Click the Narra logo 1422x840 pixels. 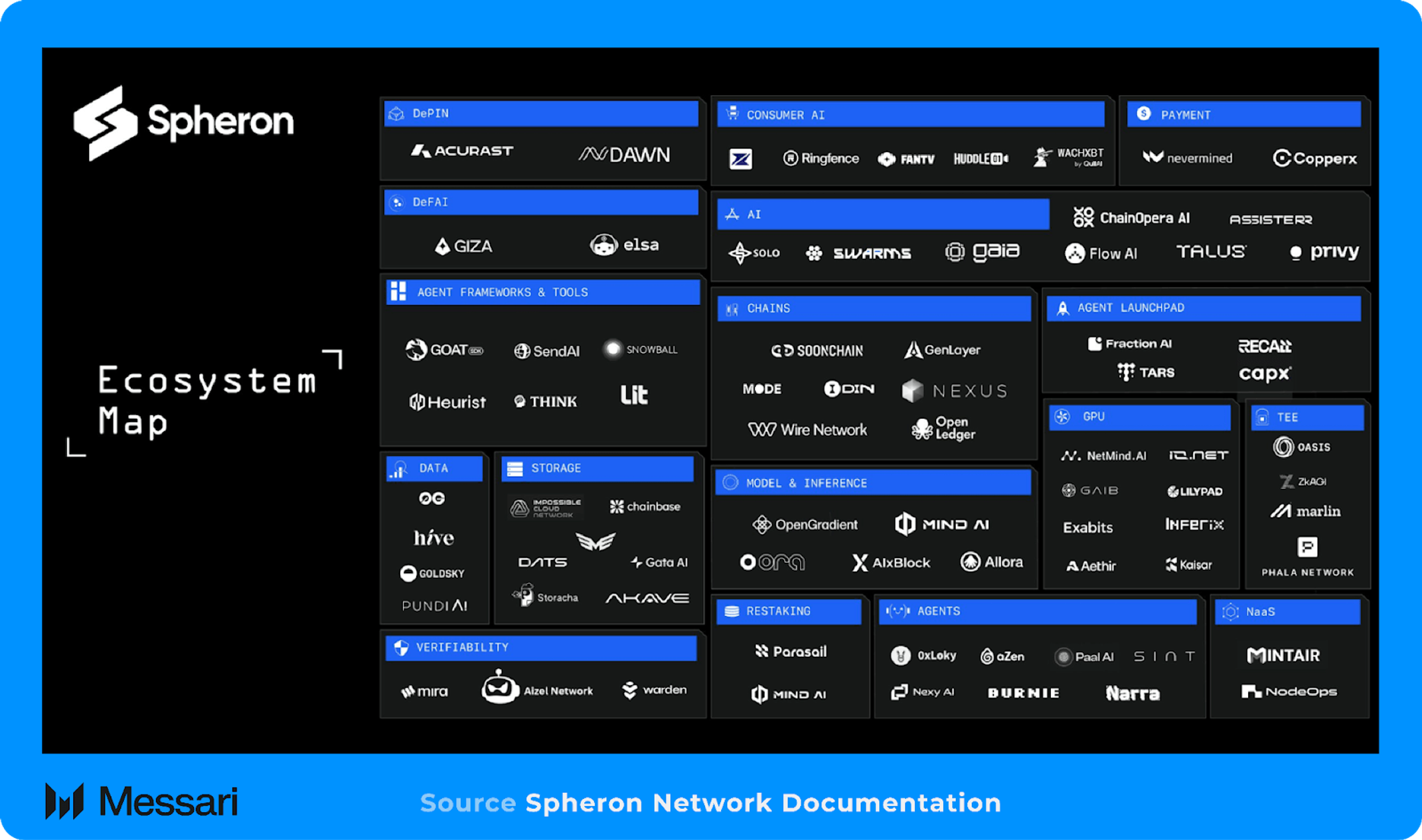point(1133,693)
